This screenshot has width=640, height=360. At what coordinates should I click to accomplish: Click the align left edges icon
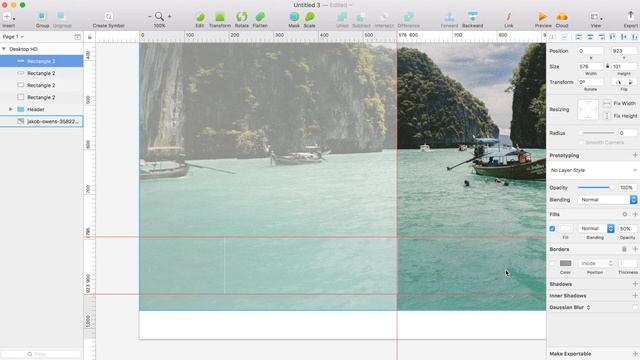click(x=578, y=37)
